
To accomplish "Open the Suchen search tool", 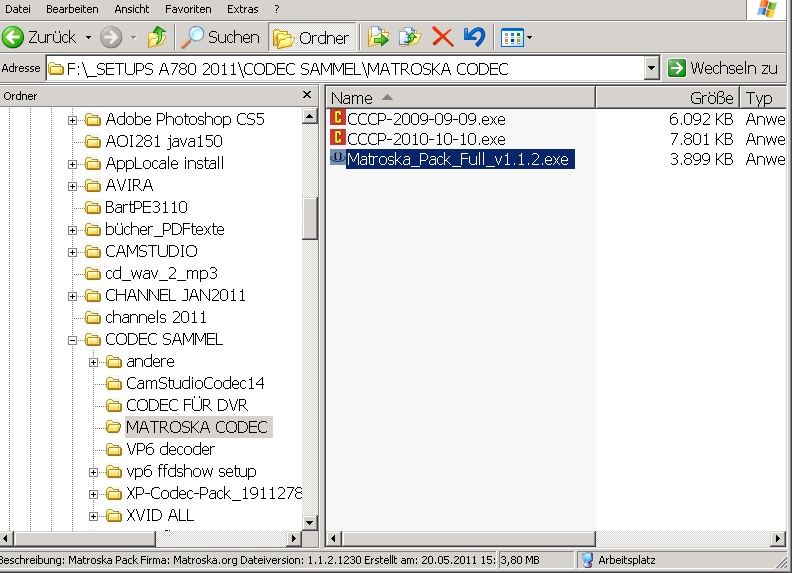I will click(x=220, y=38).
